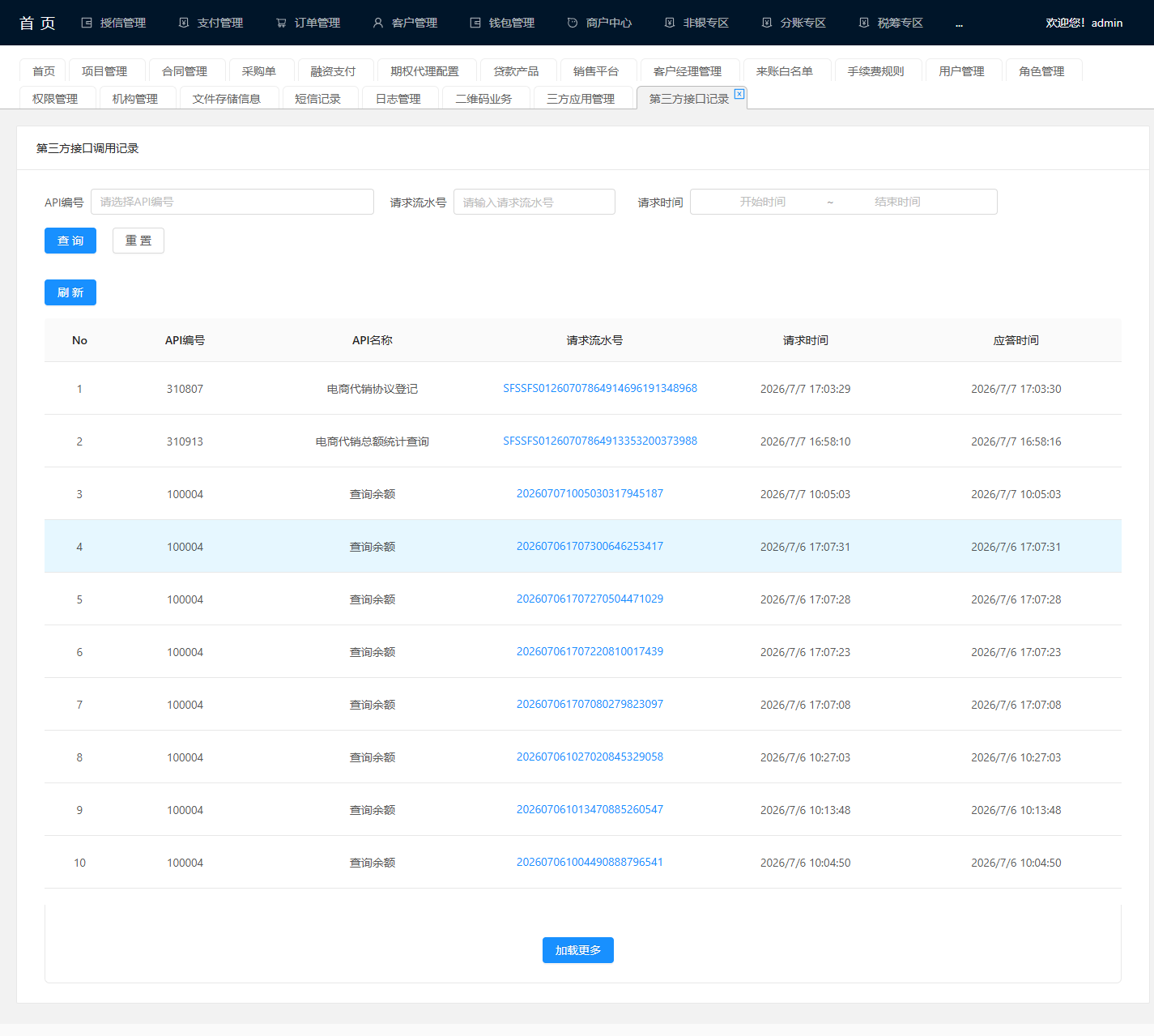Select API name 电商代销总额统计查询
Image resolution: width=1154 pixels, height=1036 pixels.
[373, 441]
